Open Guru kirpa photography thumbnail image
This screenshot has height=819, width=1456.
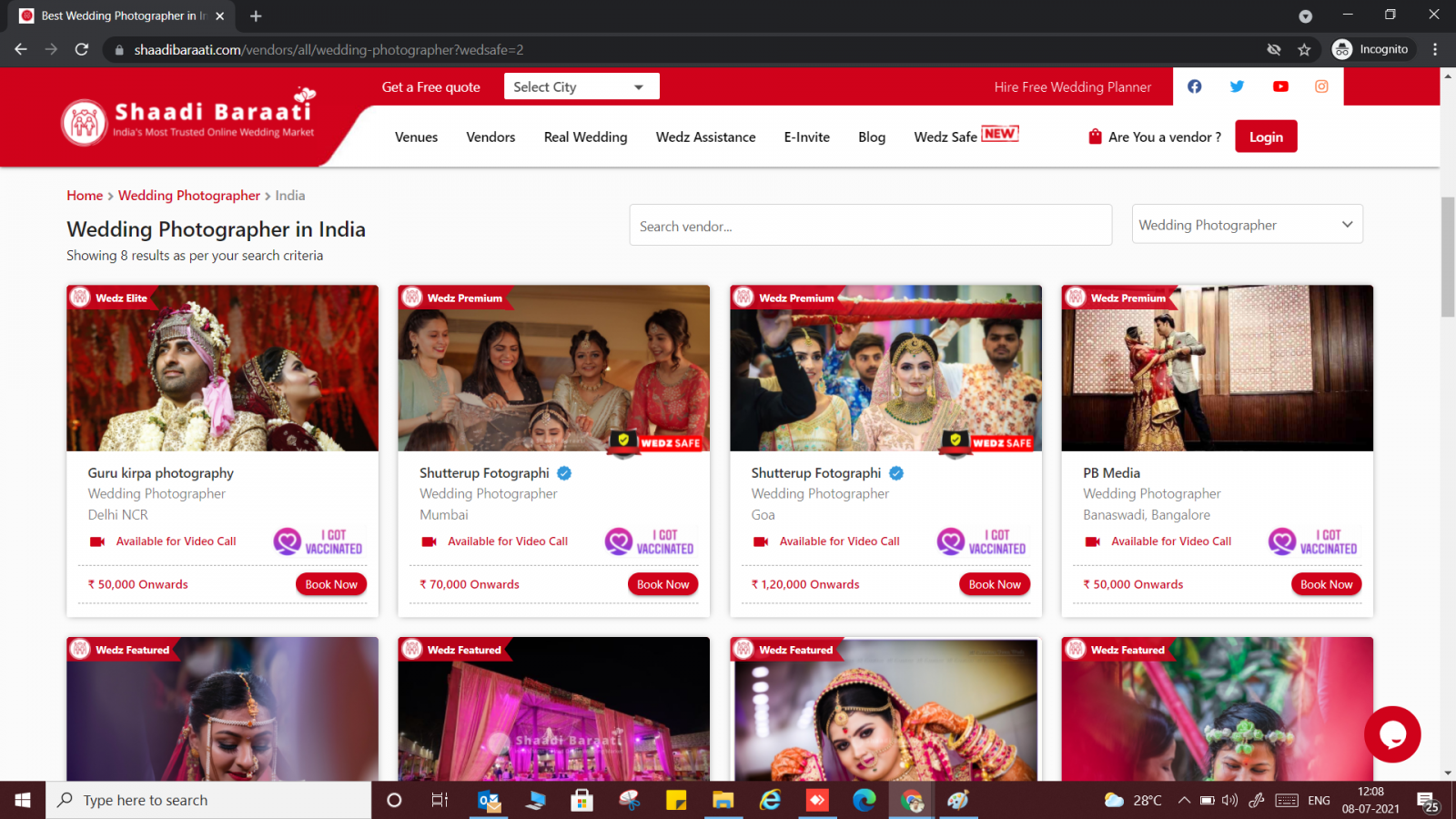(x=222, y=369)
